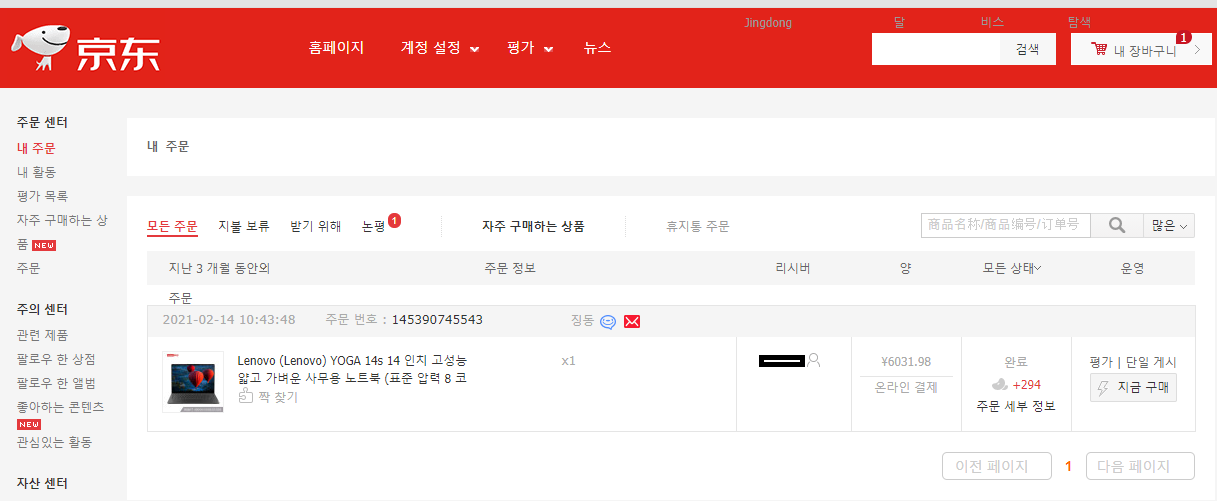Open 평가 목록 in sidebar
This screenshot has height=501, width=1217.
tap(42, 196)
